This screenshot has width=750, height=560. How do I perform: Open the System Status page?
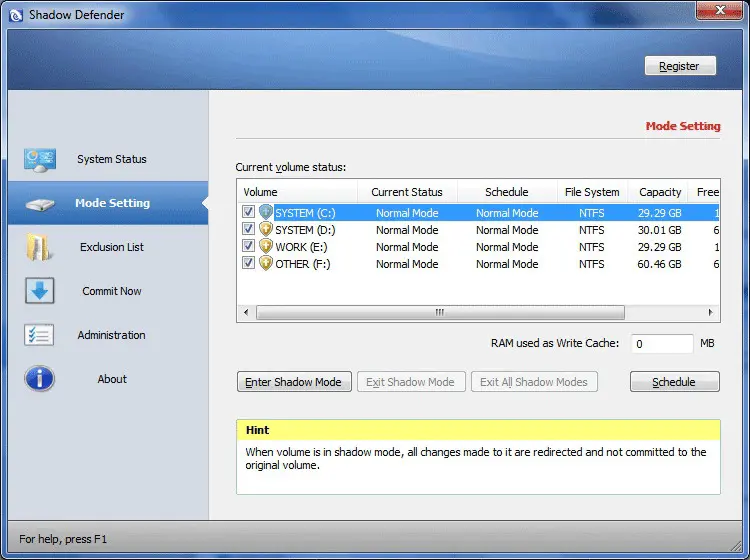[108, 159]
